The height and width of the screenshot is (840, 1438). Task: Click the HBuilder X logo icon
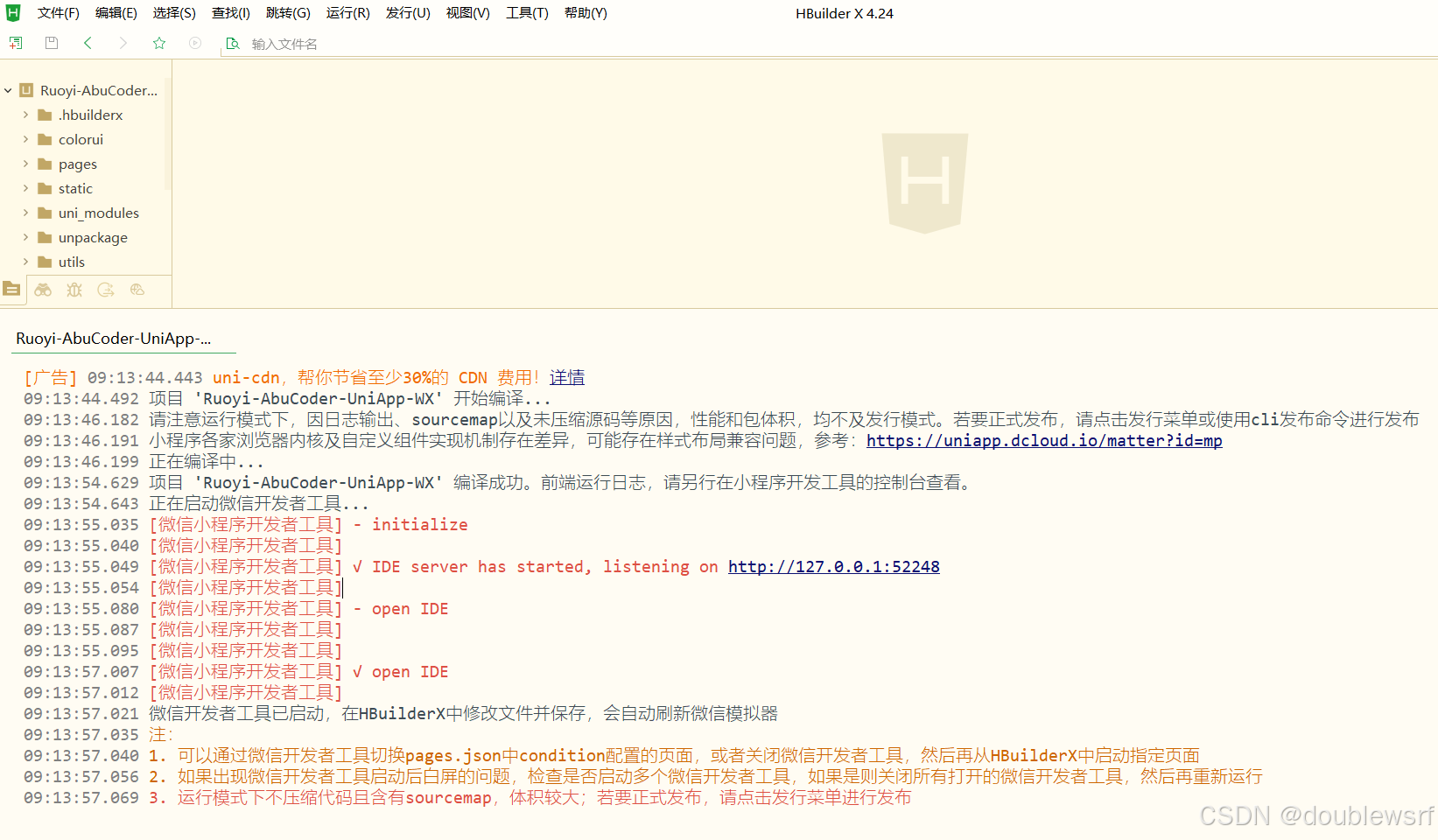(x=13, y=13)
